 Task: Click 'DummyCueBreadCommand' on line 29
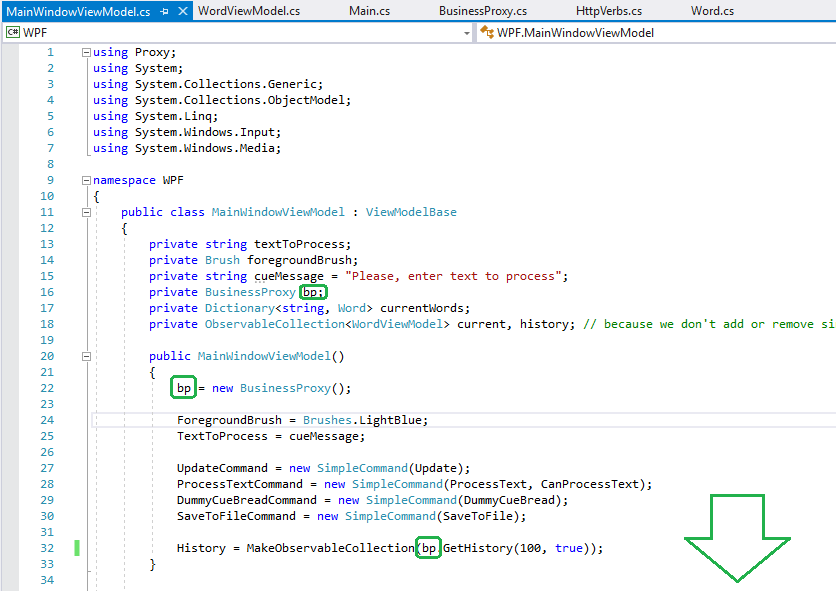point(247,500)
